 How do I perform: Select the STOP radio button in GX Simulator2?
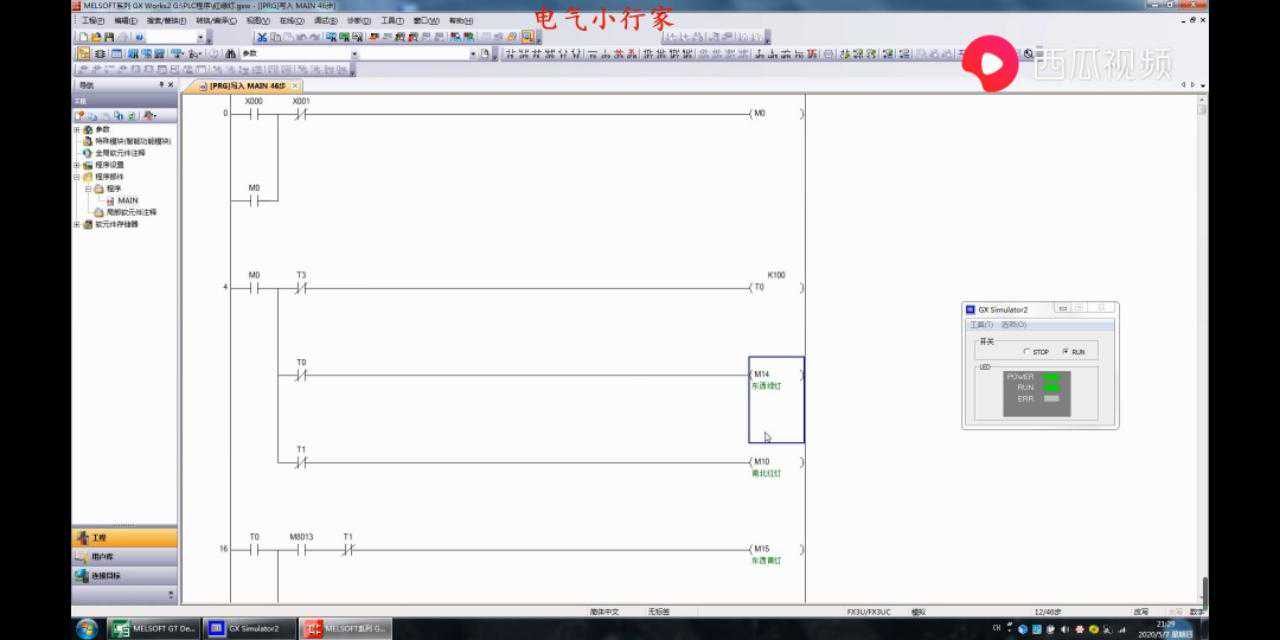tap(1027, 352)
